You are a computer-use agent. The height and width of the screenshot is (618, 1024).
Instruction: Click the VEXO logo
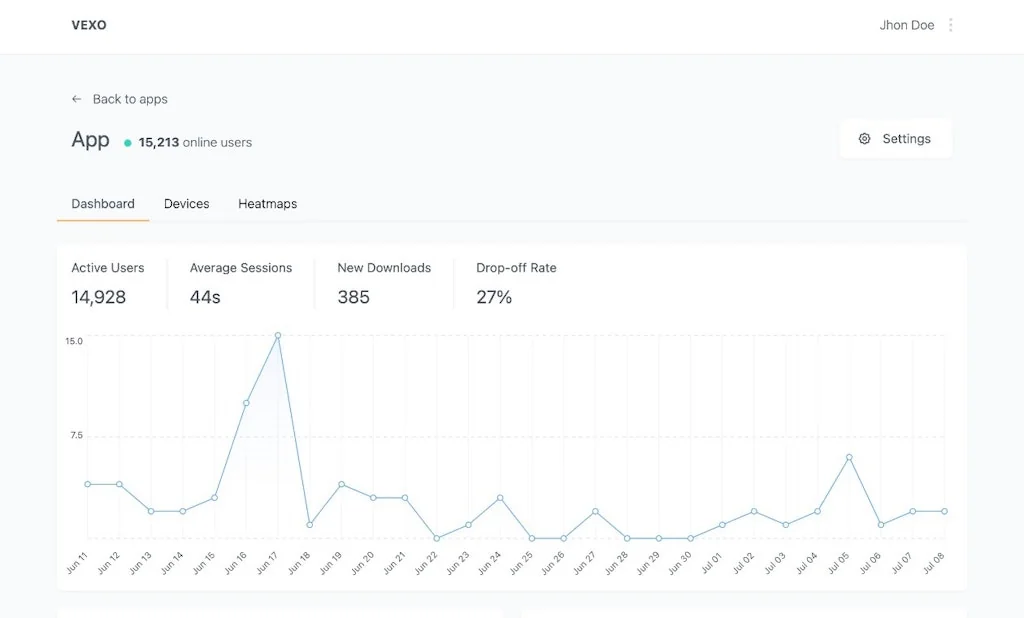pyautogui.click(x=89, y=25)
